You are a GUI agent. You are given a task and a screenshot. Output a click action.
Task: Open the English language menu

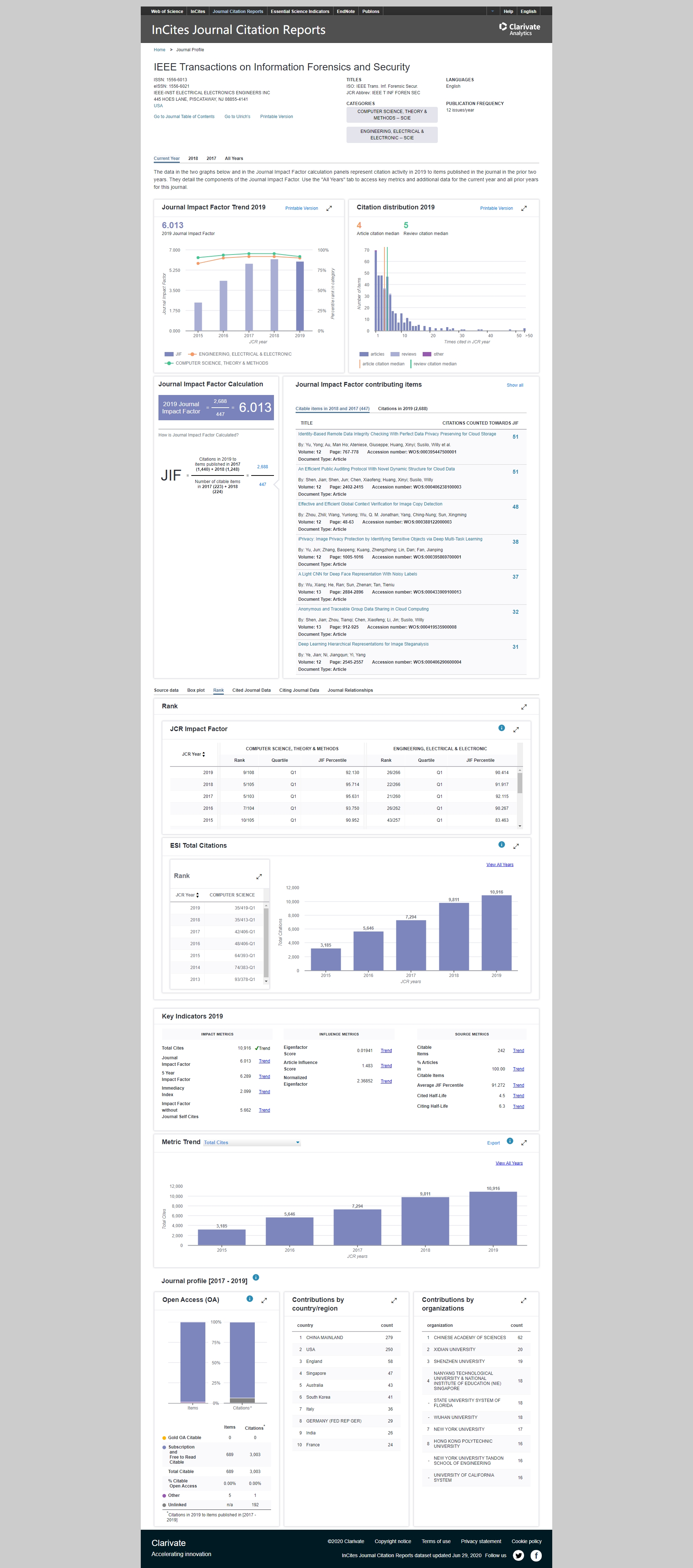point(528,11)
